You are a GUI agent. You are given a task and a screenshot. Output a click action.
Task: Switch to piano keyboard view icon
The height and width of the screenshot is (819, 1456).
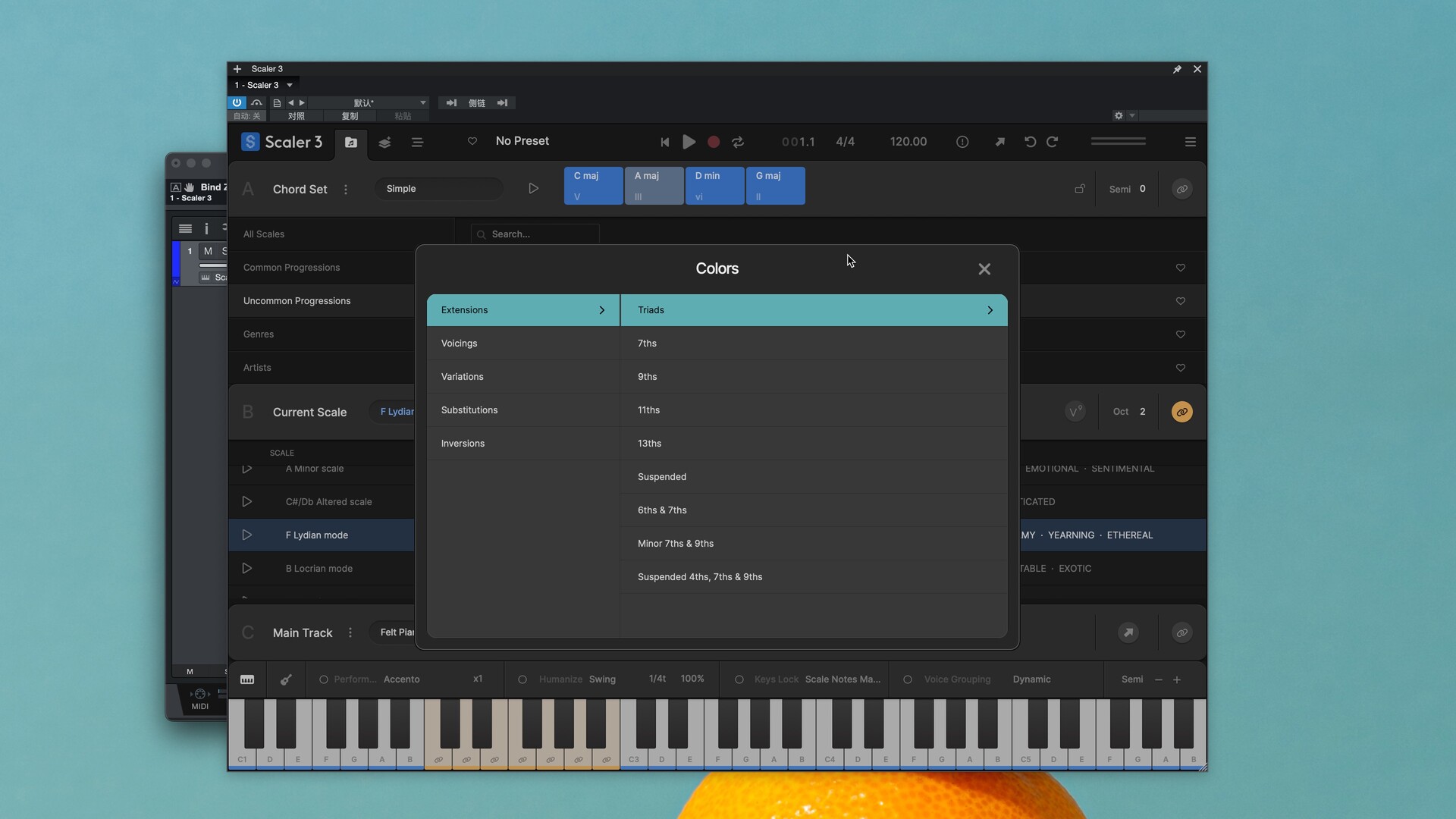tap(247, 679)
